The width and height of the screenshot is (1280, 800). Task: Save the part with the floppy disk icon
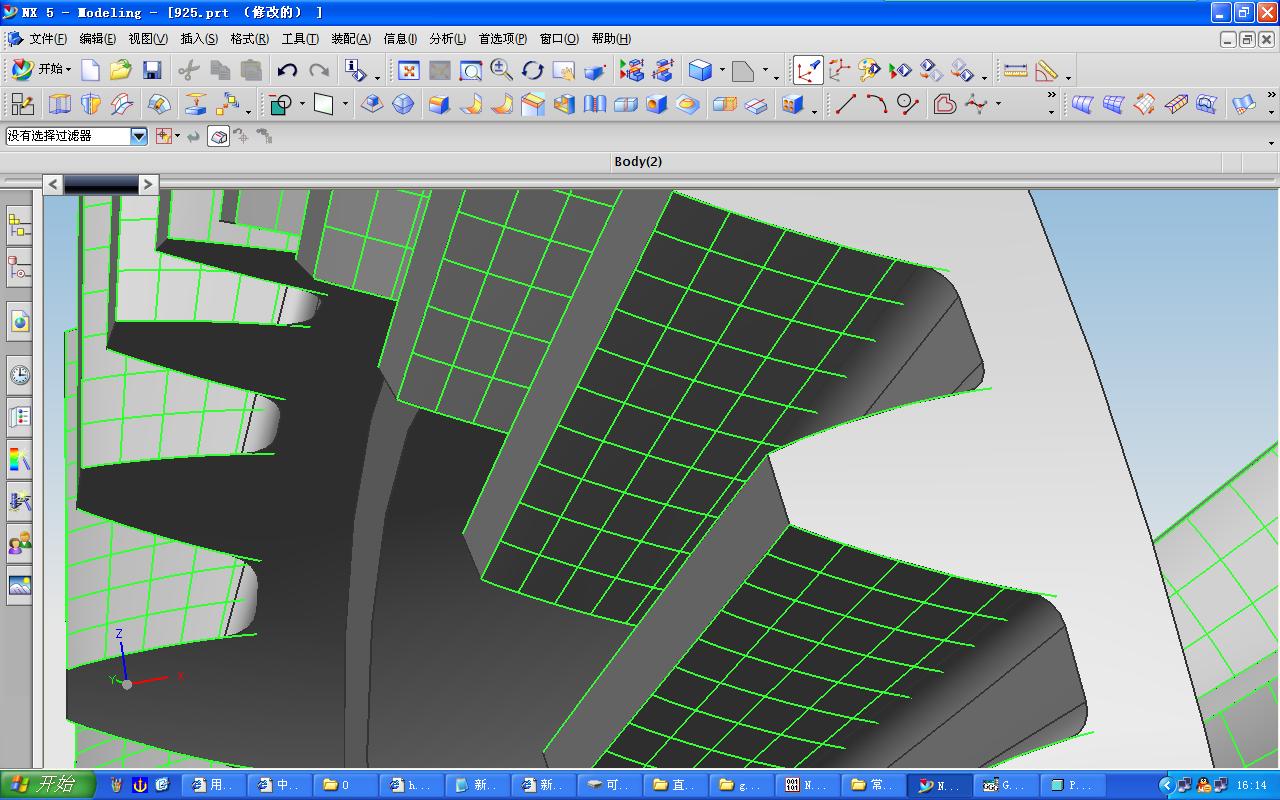click(152, 70)
